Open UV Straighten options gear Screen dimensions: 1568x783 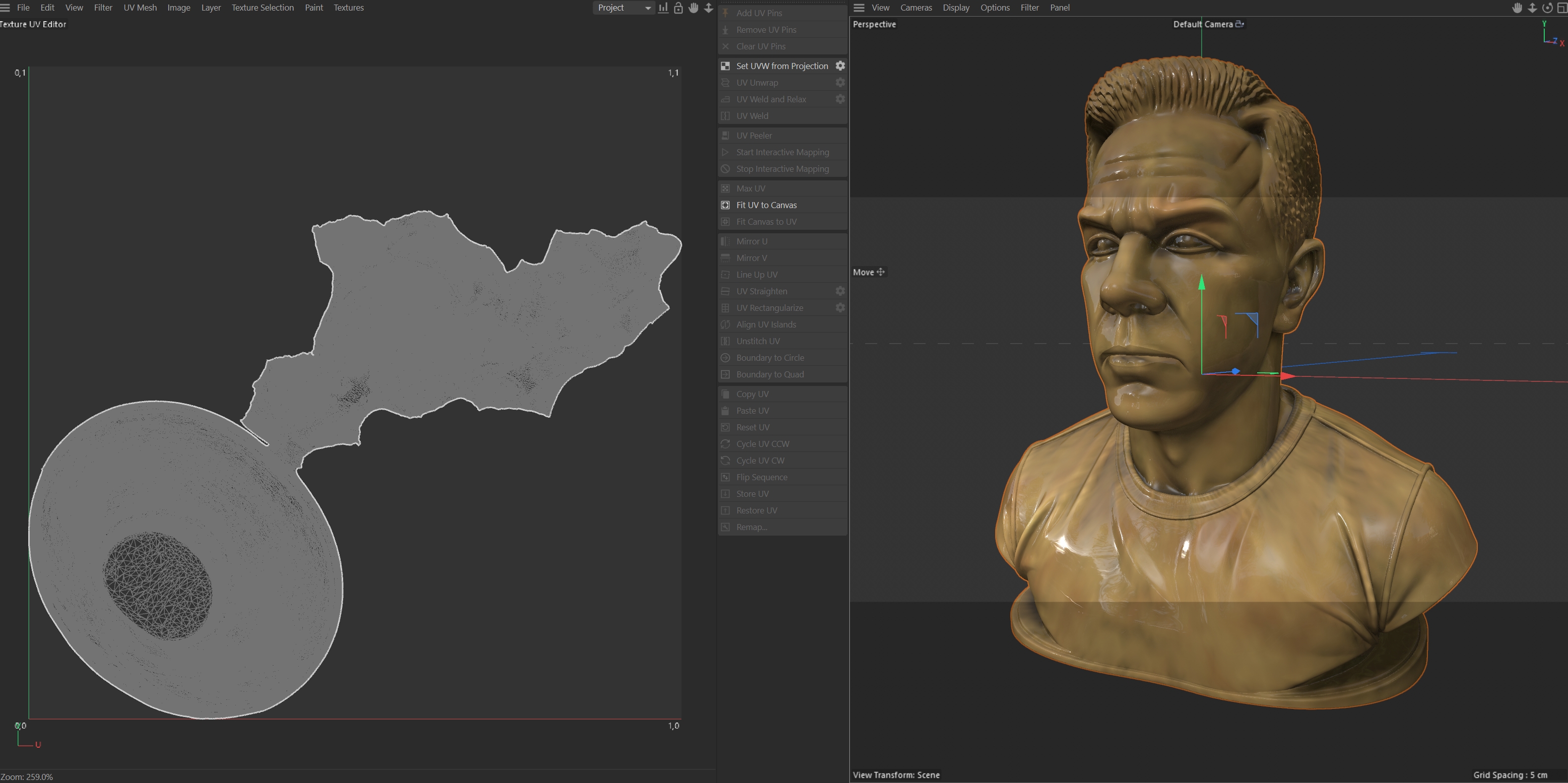[840, 291]
